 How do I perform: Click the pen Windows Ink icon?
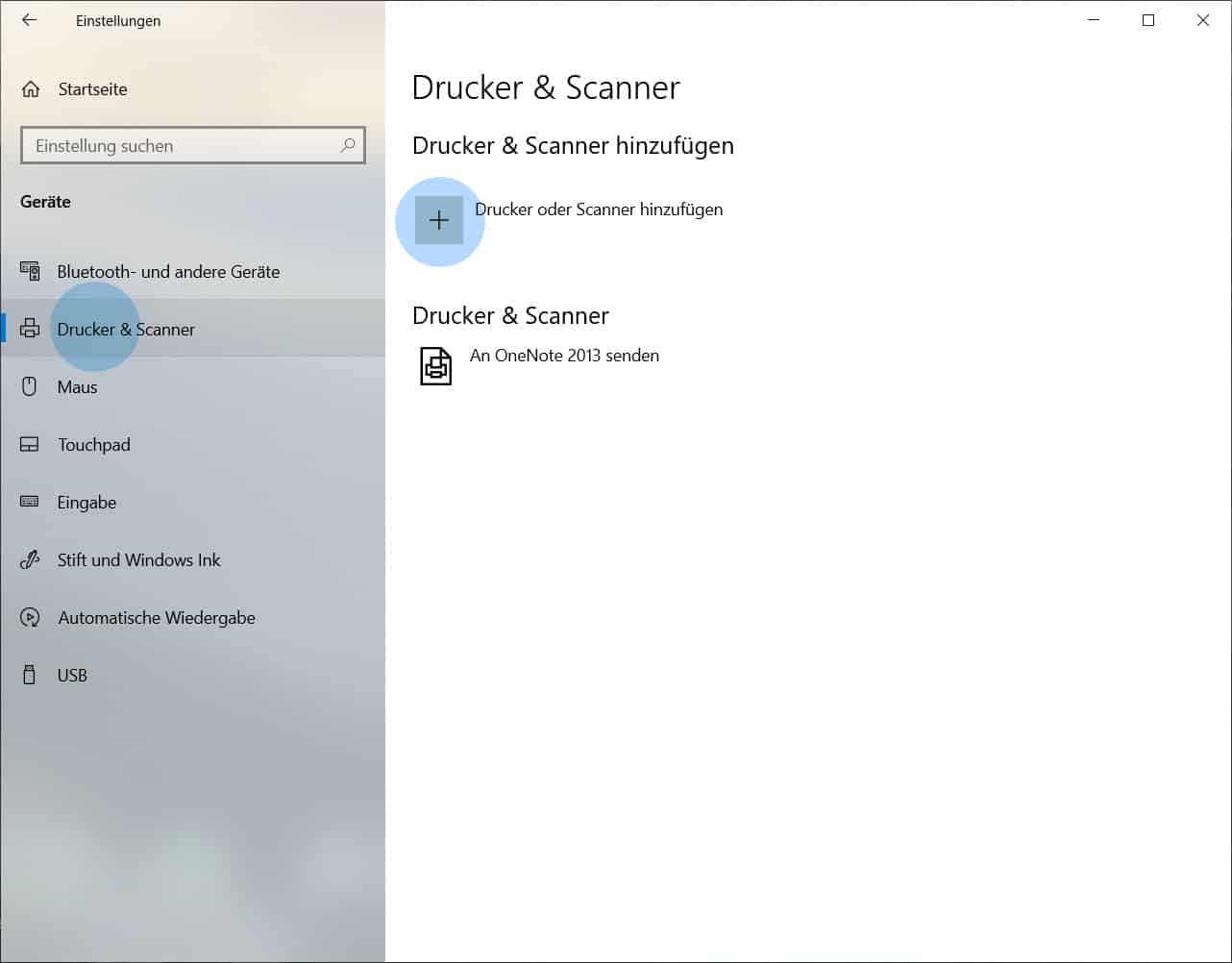(x=30, y=559)
